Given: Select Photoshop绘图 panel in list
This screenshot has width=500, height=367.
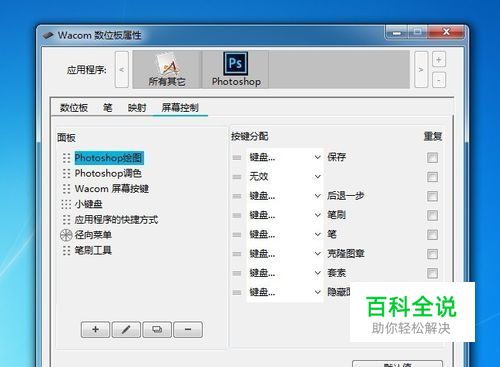Looking at the screenshot, I should pos(109,158).
